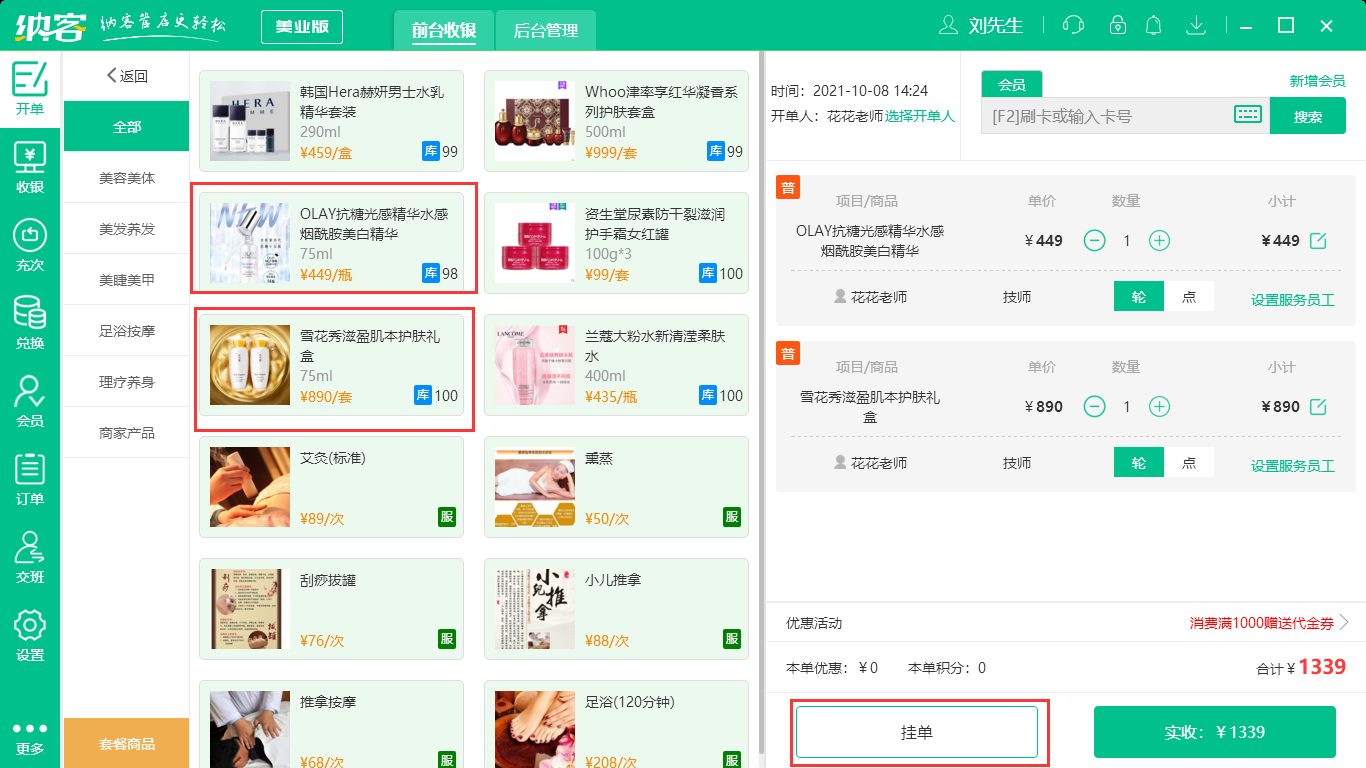Click the headset customer service icon
The width and height of the screenshot is (1366, 768).
[1073, 25]
